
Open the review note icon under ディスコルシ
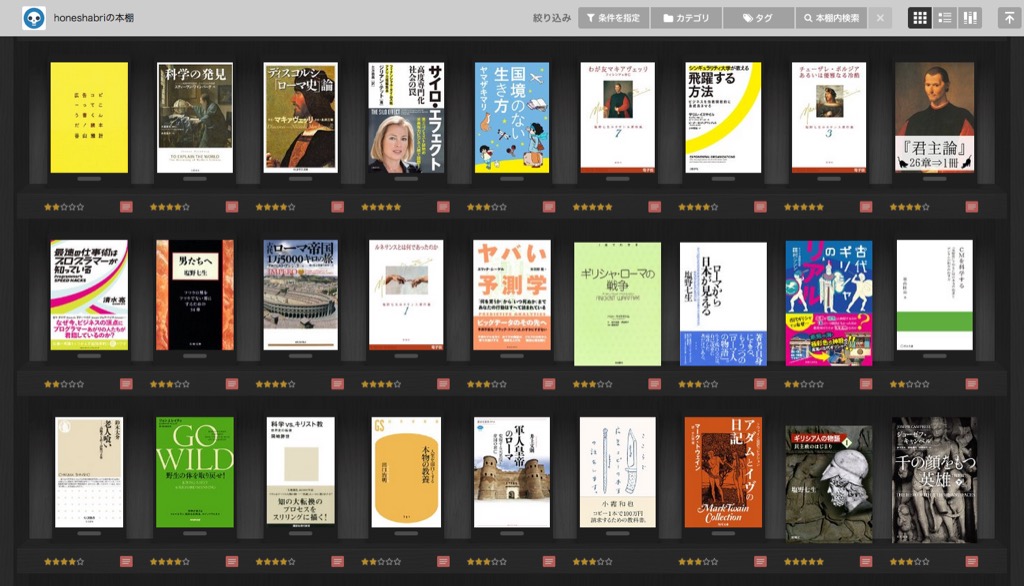click(x=338, y=206)
